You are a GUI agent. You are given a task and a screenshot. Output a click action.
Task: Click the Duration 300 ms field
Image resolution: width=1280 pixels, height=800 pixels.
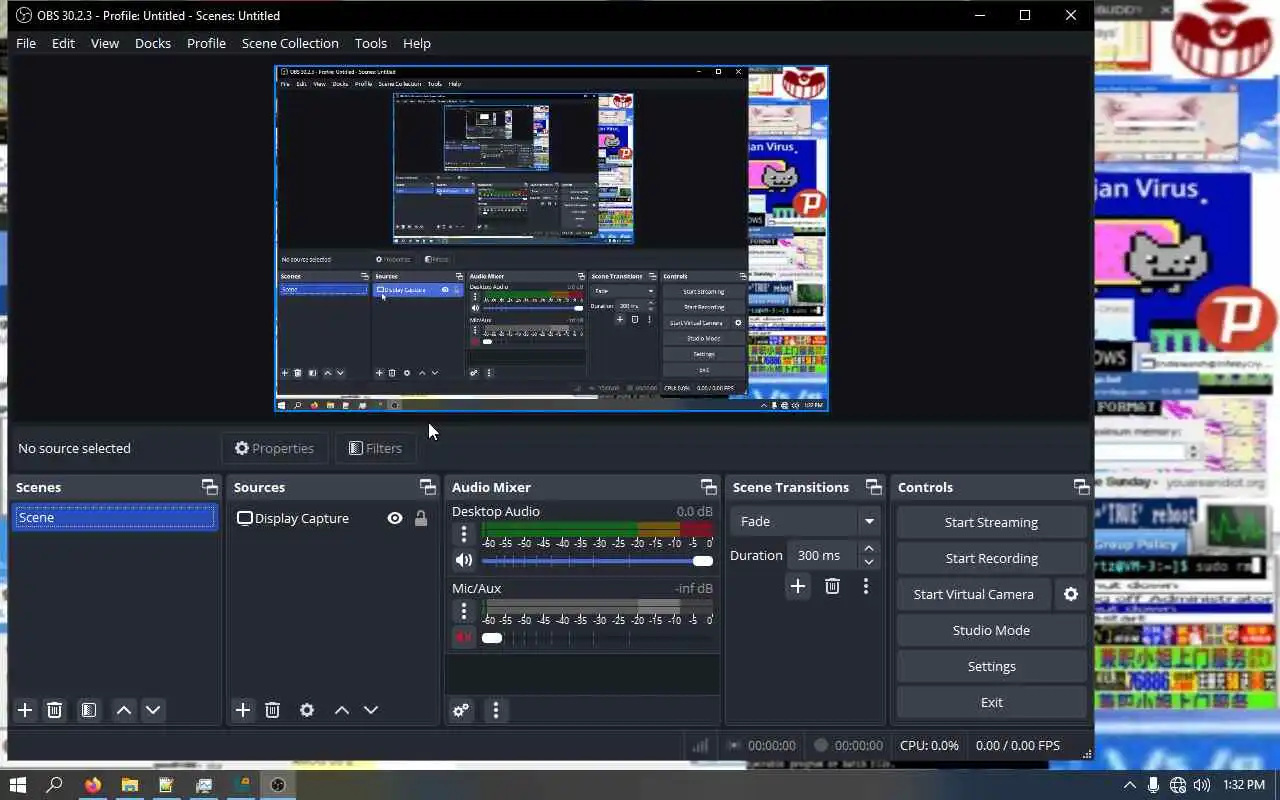coord(822,555)
